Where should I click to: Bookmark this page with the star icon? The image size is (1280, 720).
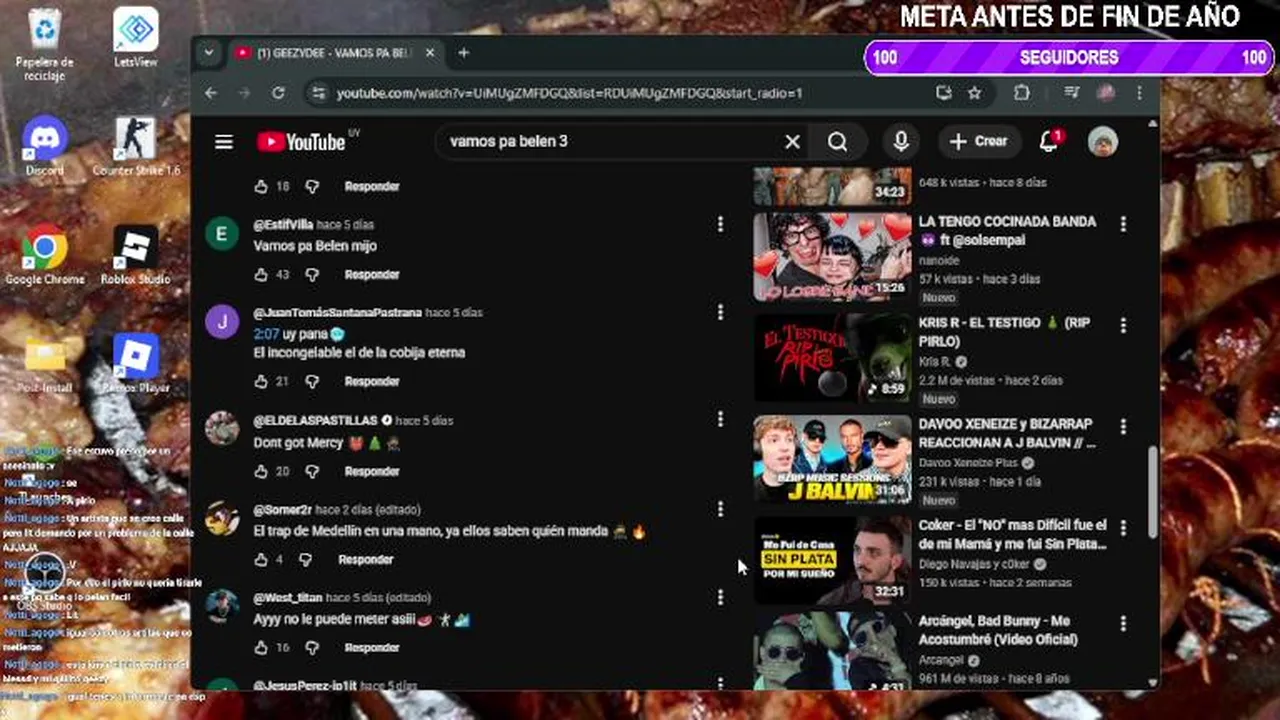pos(974,93)
